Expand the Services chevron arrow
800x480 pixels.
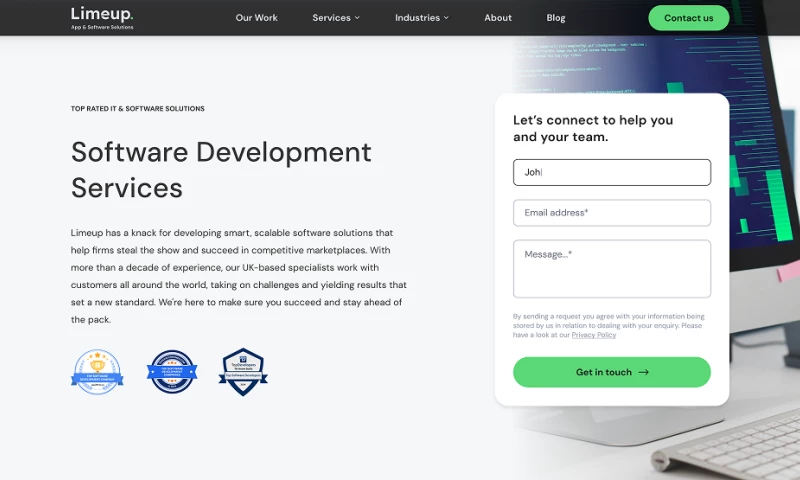coord(358,18)
